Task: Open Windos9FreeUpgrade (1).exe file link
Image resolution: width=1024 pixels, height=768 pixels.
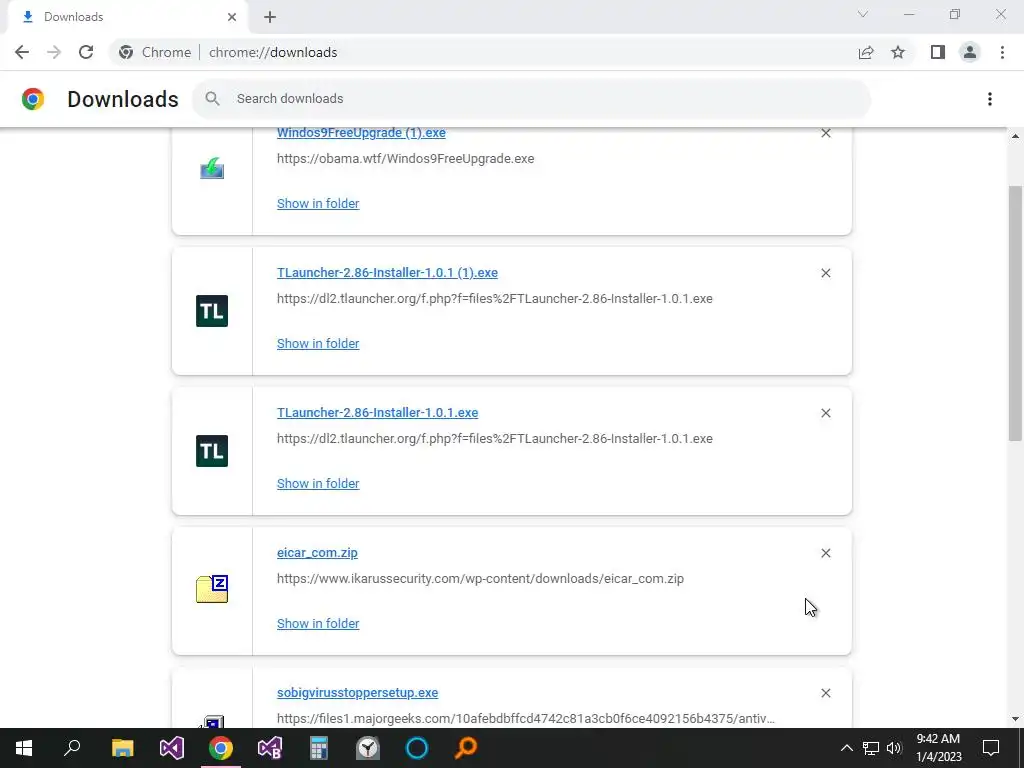Action: click(361, 133)
